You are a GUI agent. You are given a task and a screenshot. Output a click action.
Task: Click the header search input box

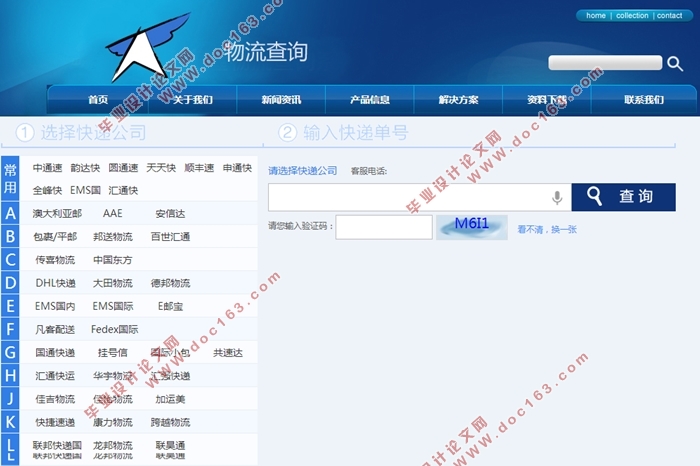pos(605,62)
